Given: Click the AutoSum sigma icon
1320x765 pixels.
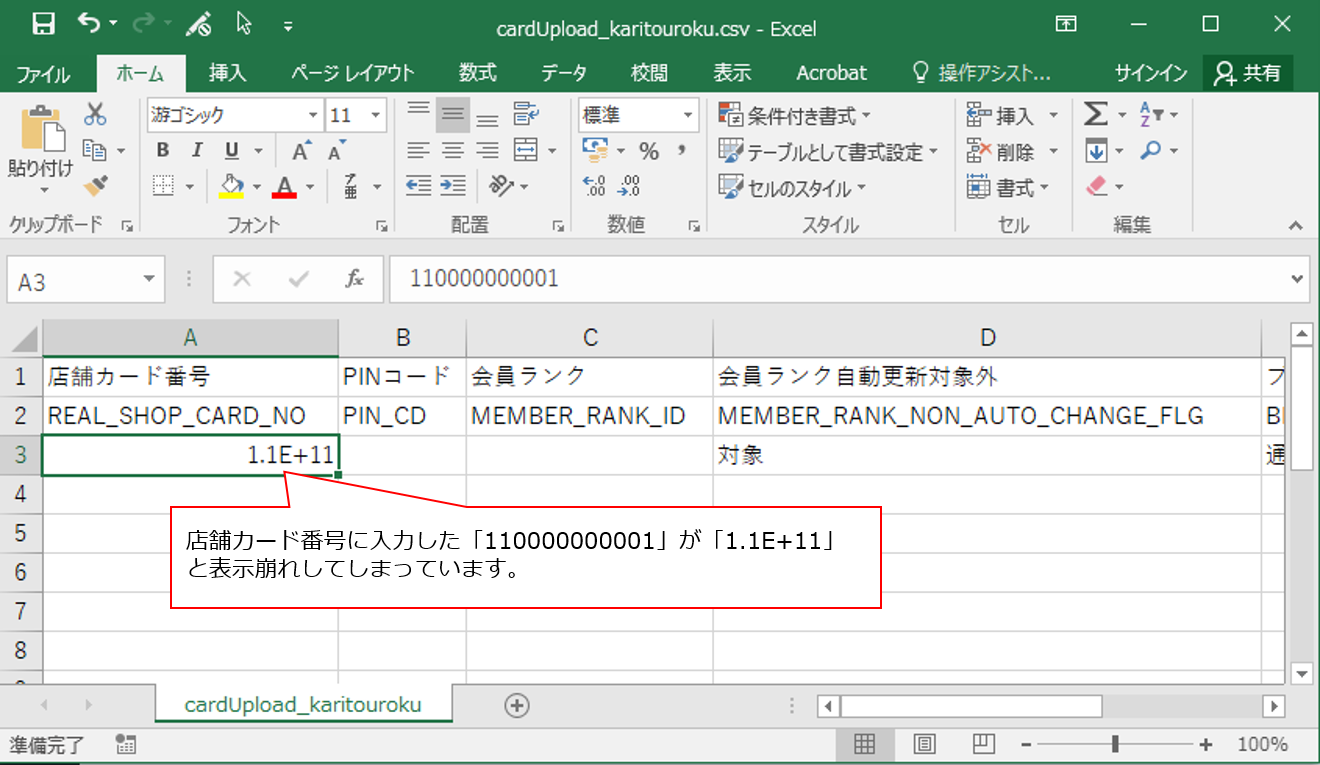Looking at the screenshot, I should coord(1095,115).
